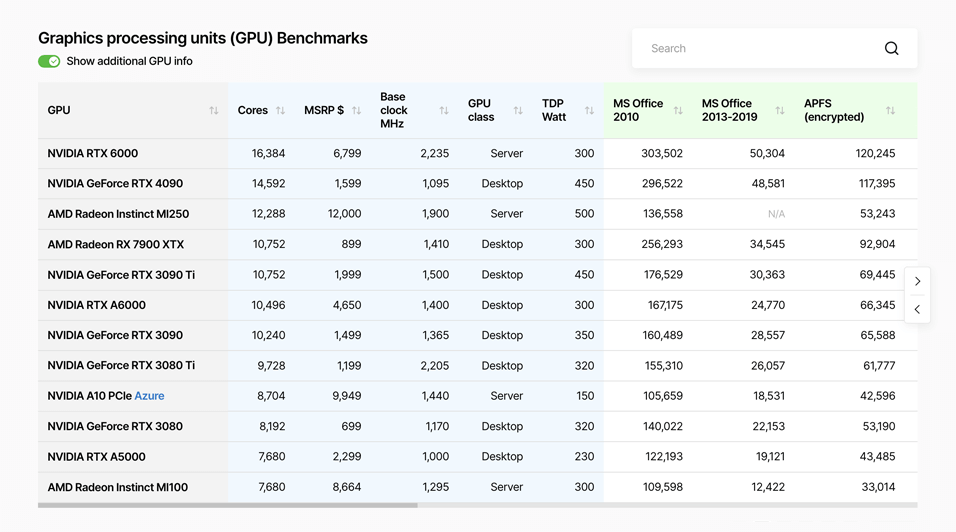
Task: Toggle Show additional GPU info switch
Action: pyautogui.click(x=49, y=61)
